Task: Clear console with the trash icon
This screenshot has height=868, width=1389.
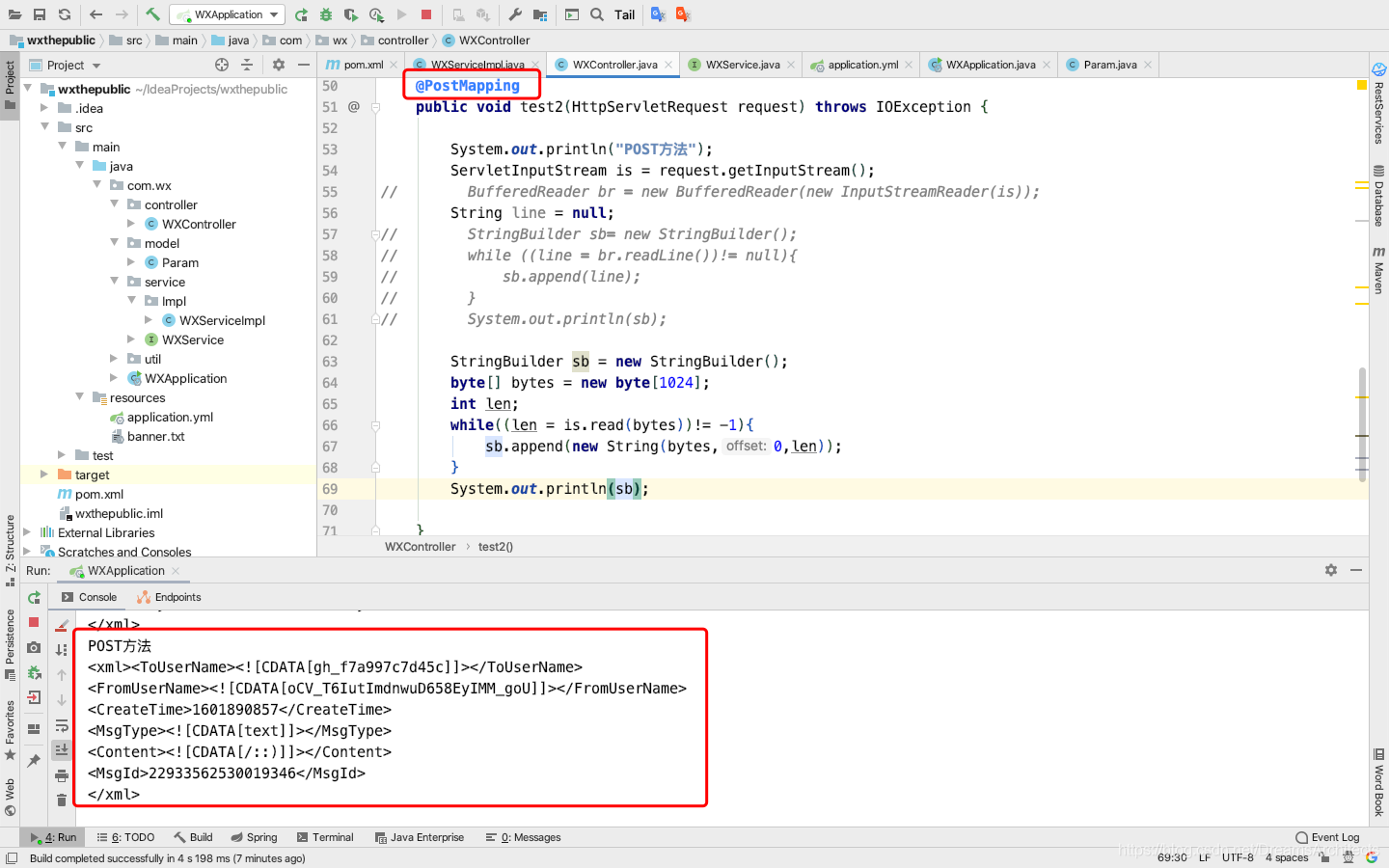Action: (62, 800)
